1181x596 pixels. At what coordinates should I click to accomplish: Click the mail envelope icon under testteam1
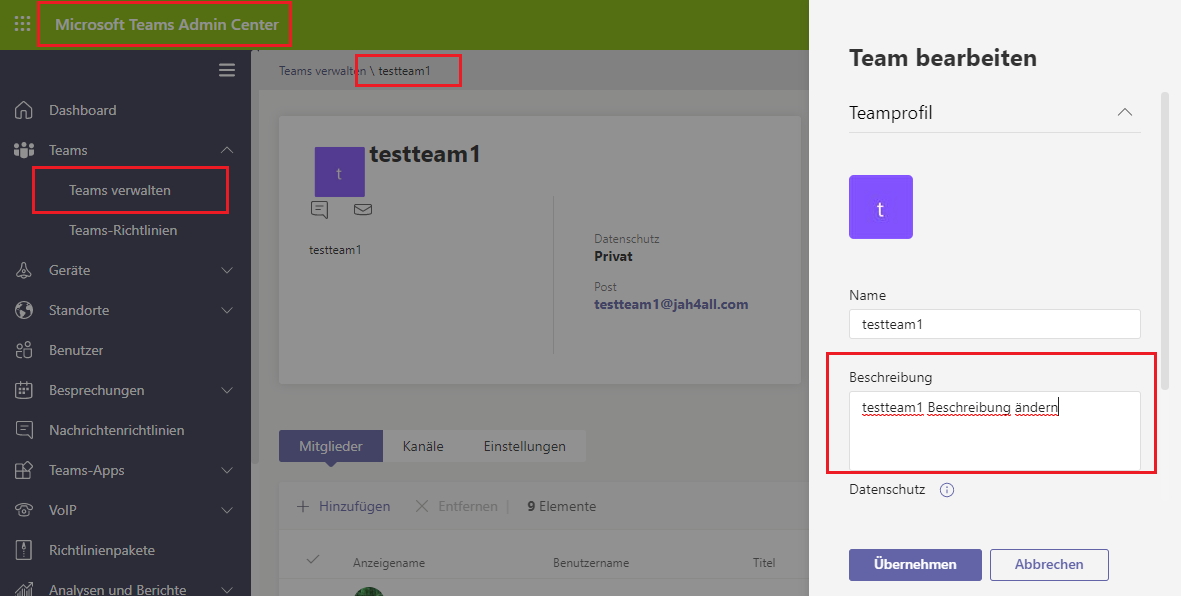[x=363, y=209]
